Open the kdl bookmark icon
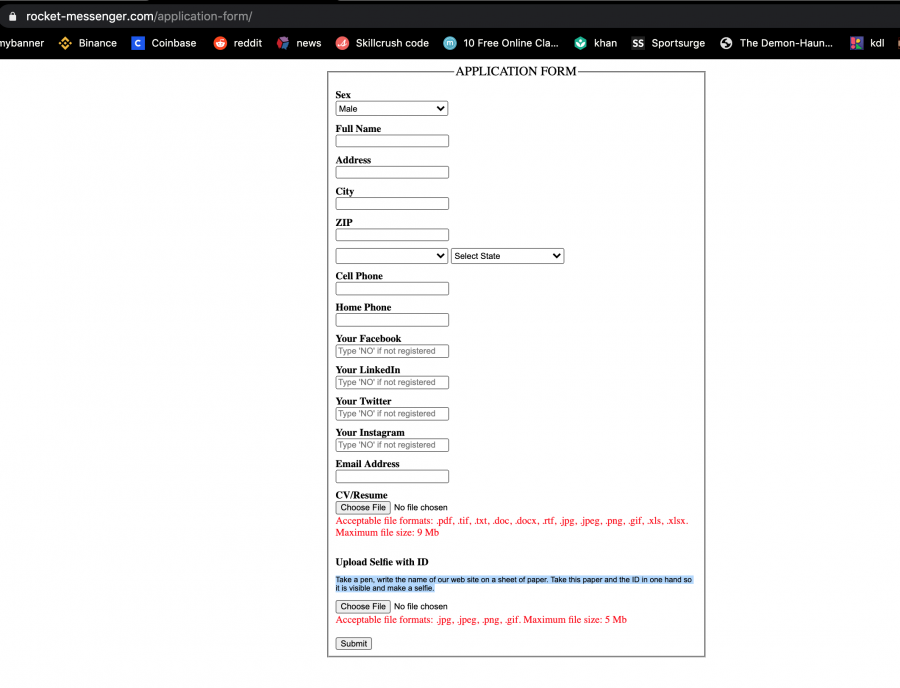The height and width of the screenshot is (688, 900). pos(856,43)
